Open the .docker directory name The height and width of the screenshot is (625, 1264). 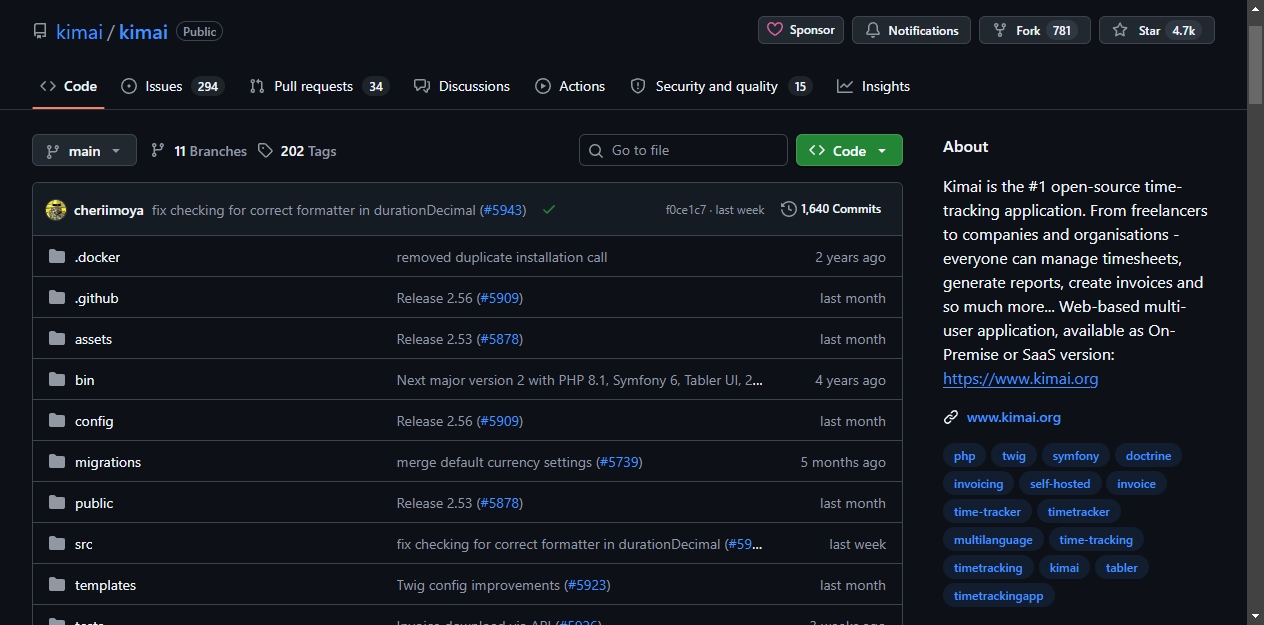point(97,257)
